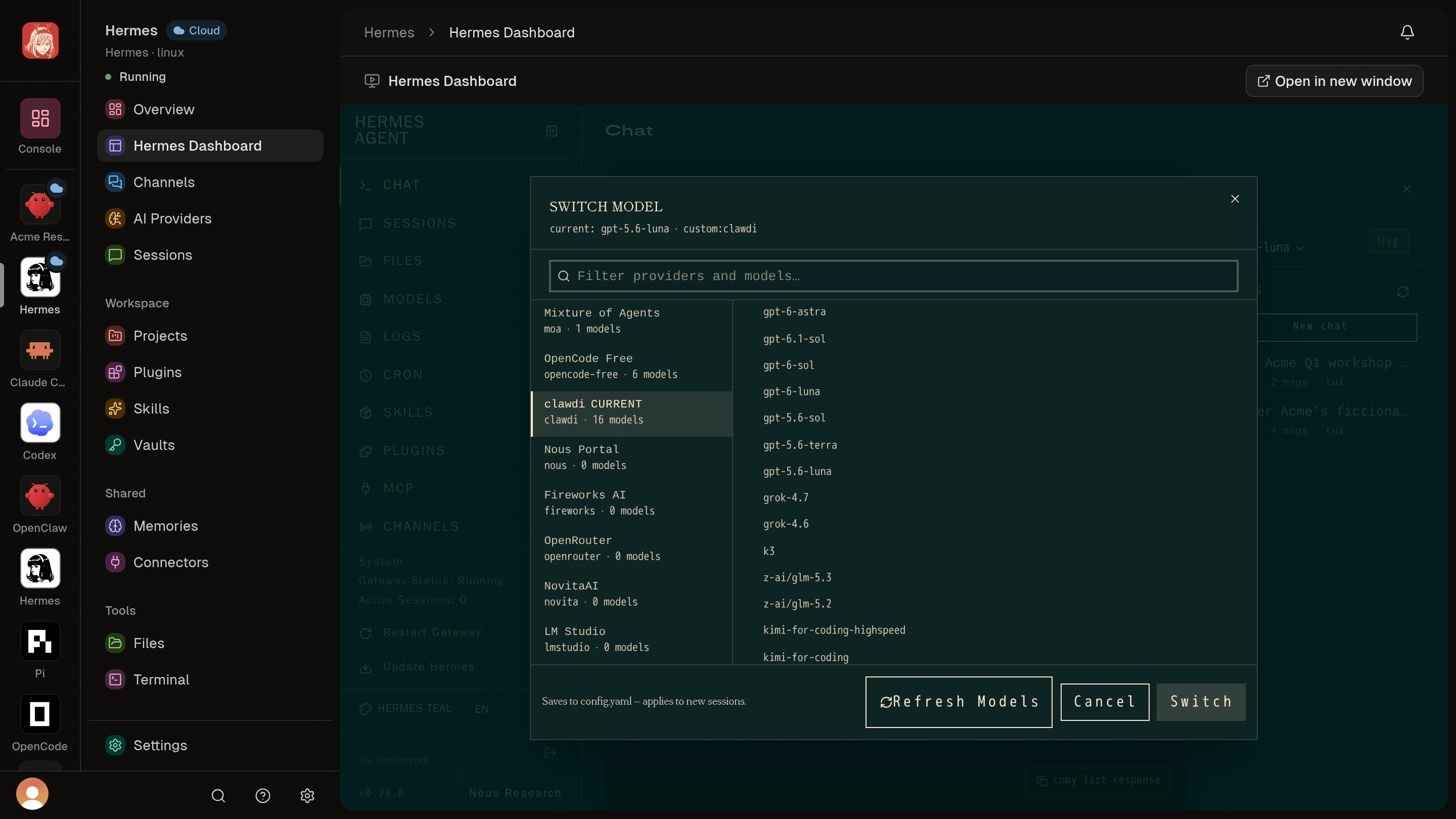Image resolution: width=1456 pixels, height=819 pixels.
Task: Click the search icon at bottom left
Action: tap(218, 796)
